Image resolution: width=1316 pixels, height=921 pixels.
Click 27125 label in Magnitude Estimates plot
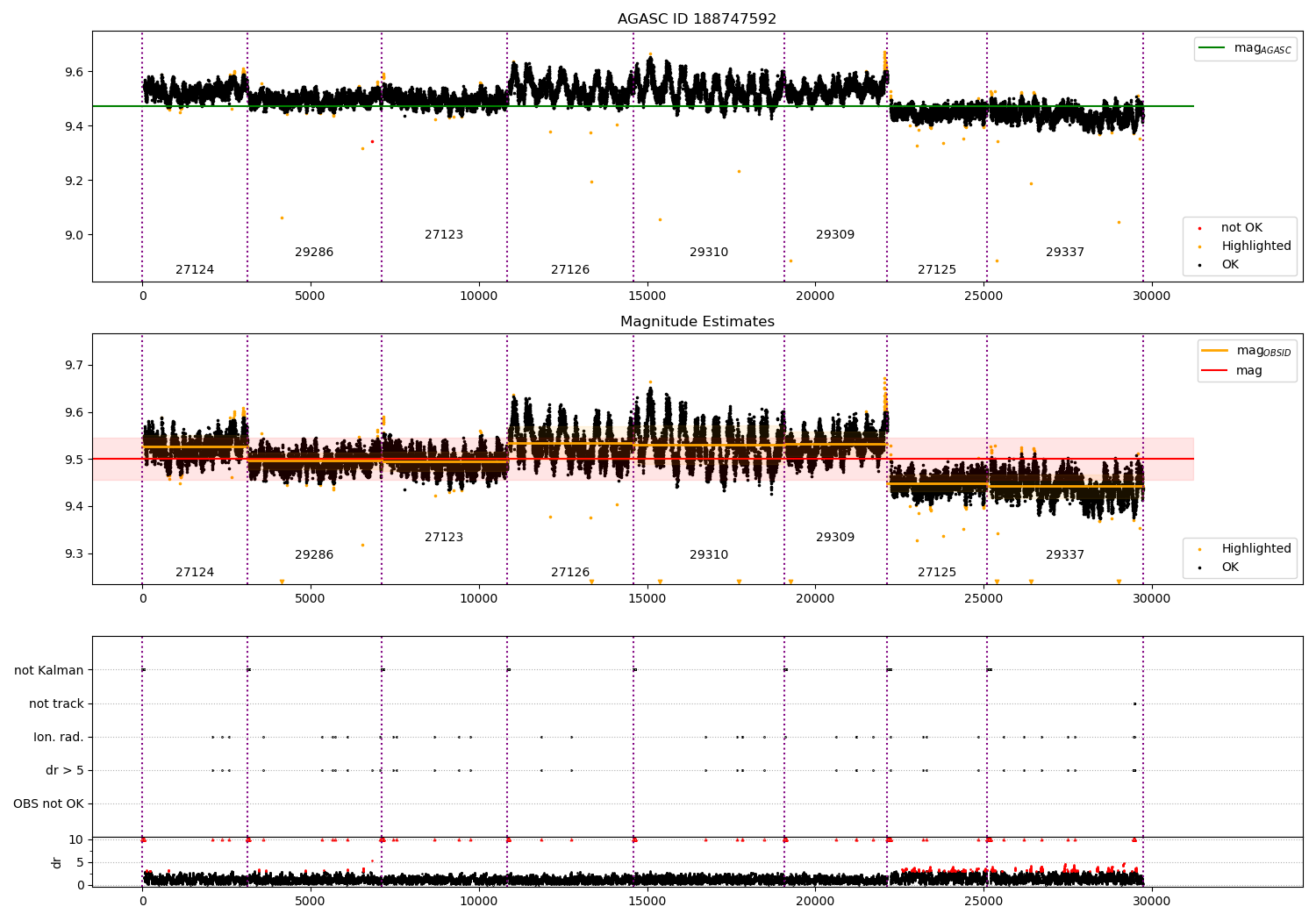coord(937,572)
